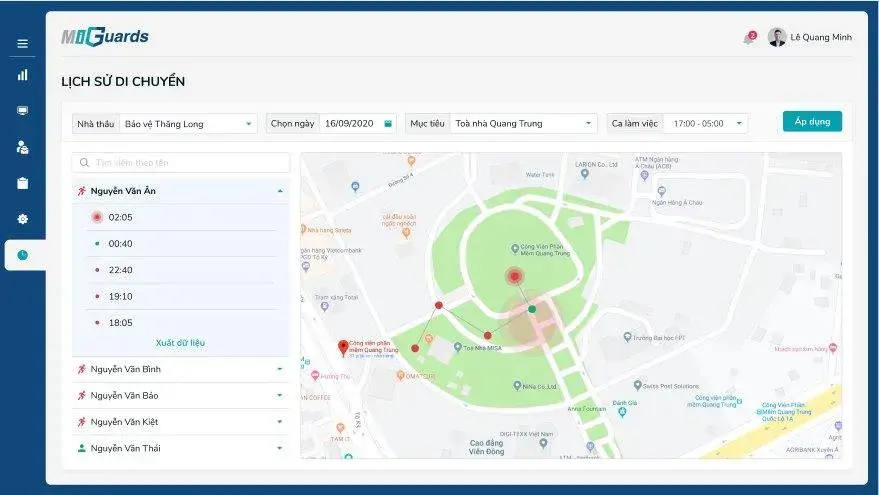Open the notification bell

coord(749,38)
